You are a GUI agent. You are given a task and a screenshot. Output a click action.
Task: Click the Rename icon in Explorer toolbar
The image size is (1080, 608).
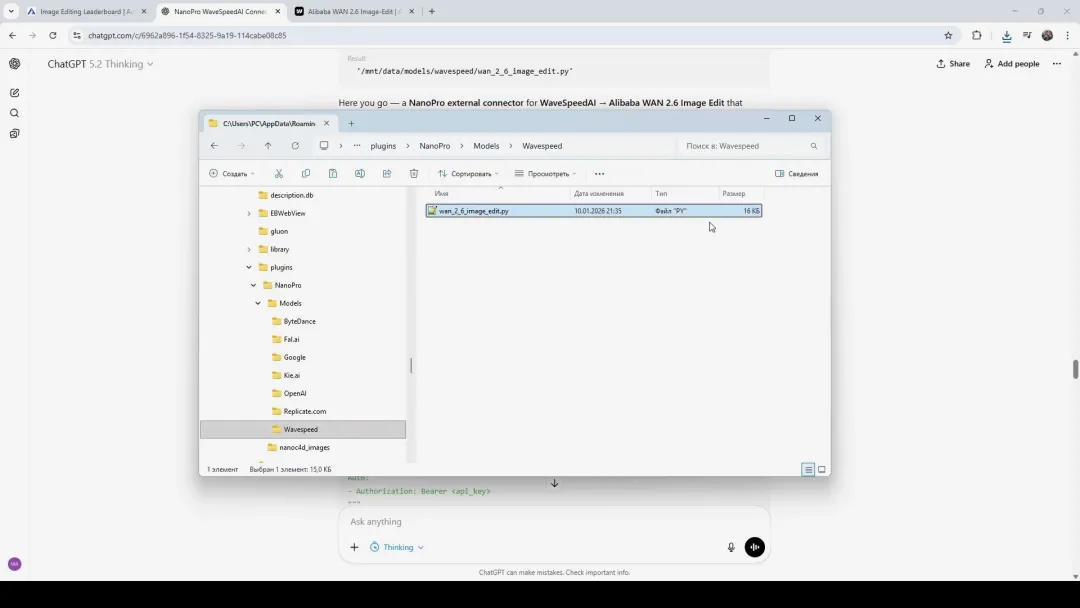point(360,174)
